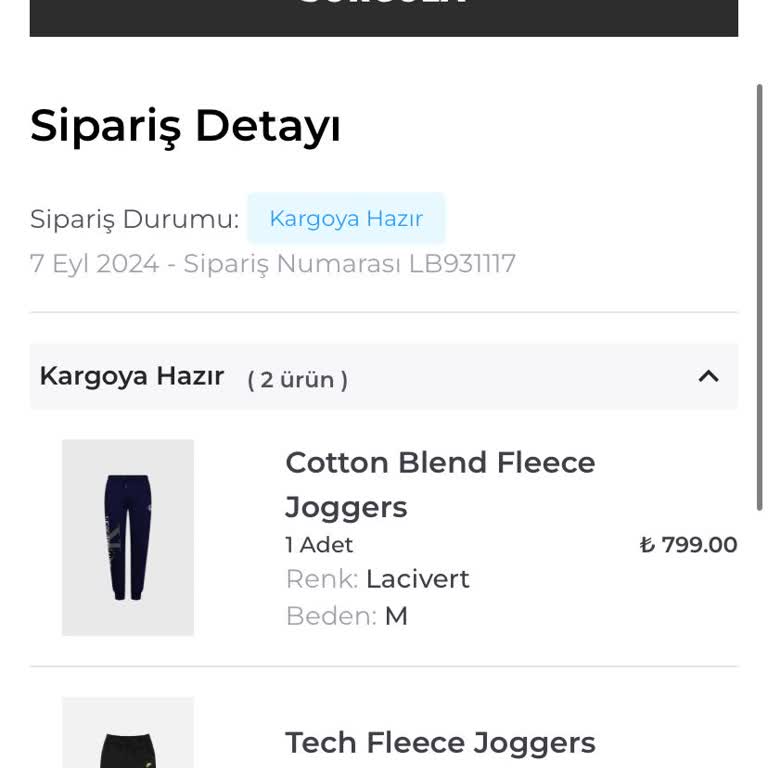Click the 1 Adet quantity text
Image resolution: width=768 pixels, height=768 pixels.
click(319, 545)
